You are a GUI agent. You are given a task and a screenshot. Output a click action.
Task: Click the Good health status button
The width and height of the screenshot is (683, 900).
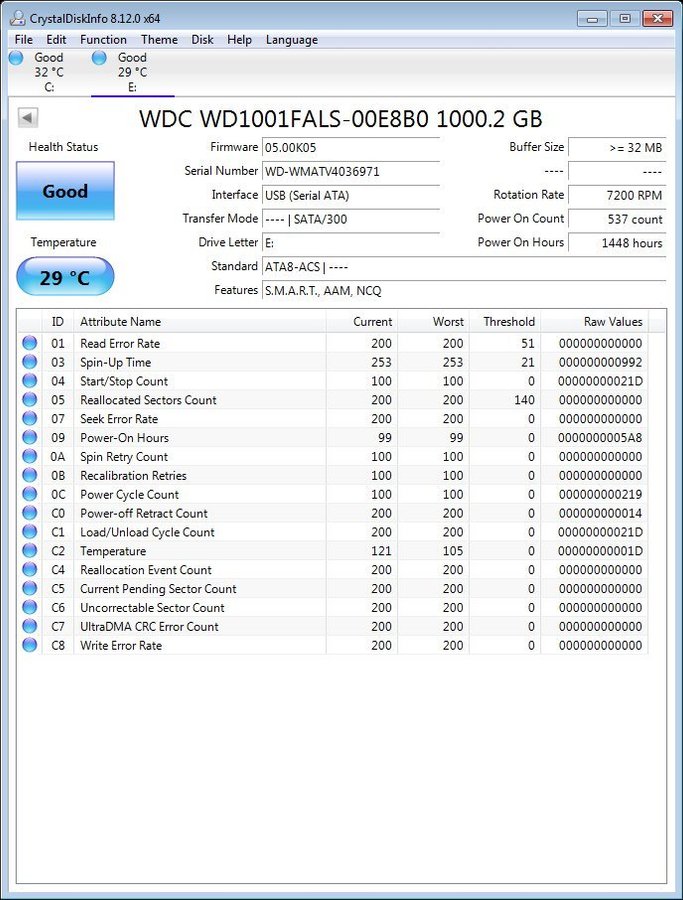(x=65, y=191)
